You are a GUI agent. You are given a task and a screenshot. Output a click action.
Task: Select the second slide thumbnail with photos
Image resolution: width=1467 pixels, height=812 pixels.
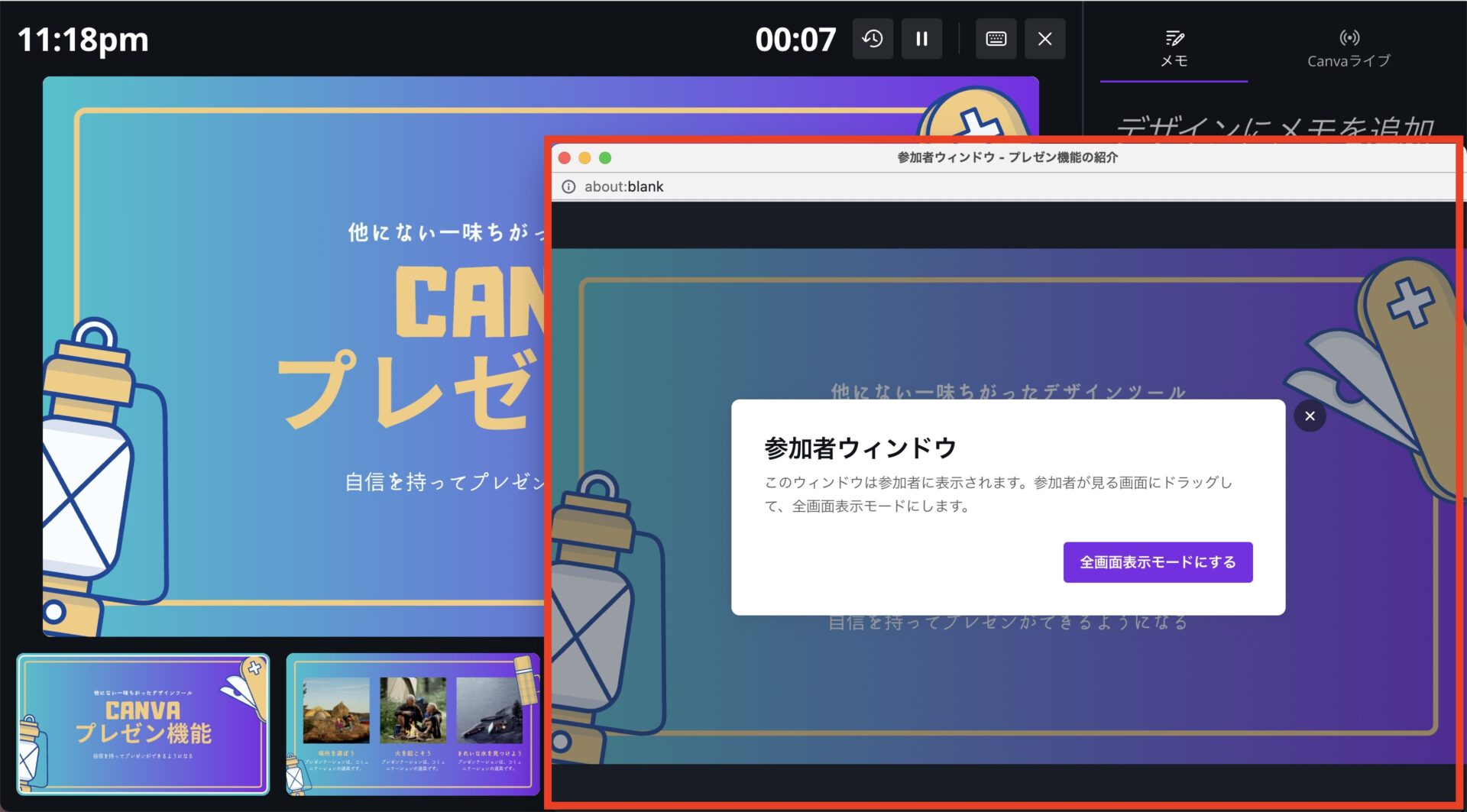coord(413,724)
